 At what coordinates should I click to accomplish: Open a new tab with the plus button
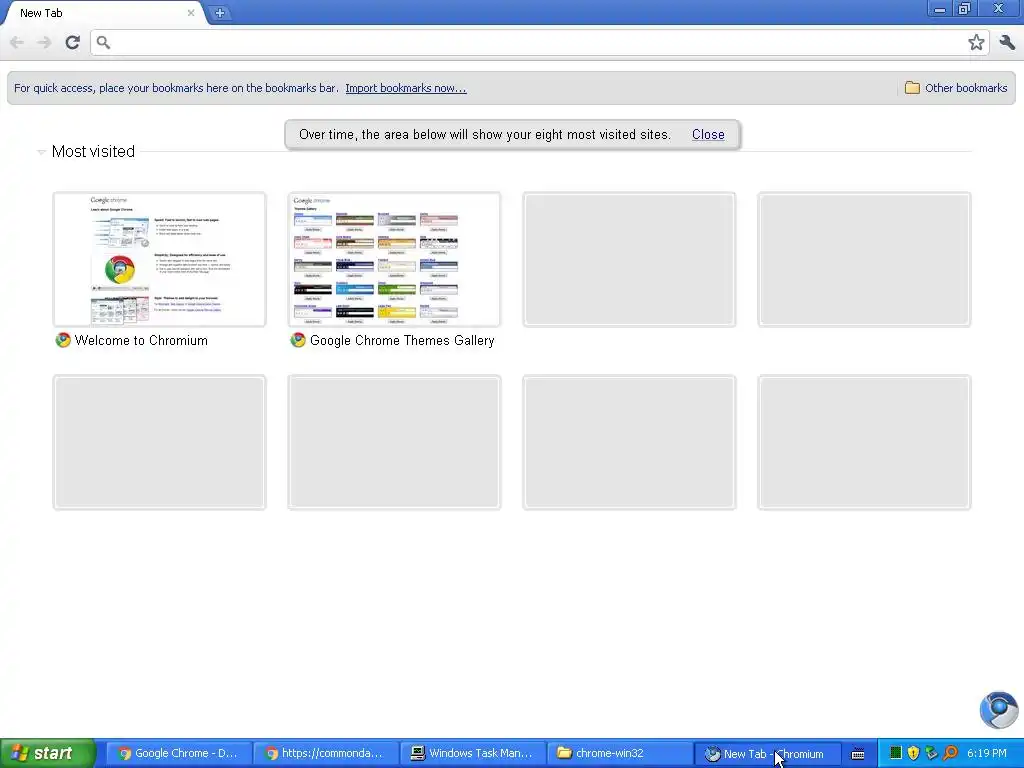click(220, 12)
